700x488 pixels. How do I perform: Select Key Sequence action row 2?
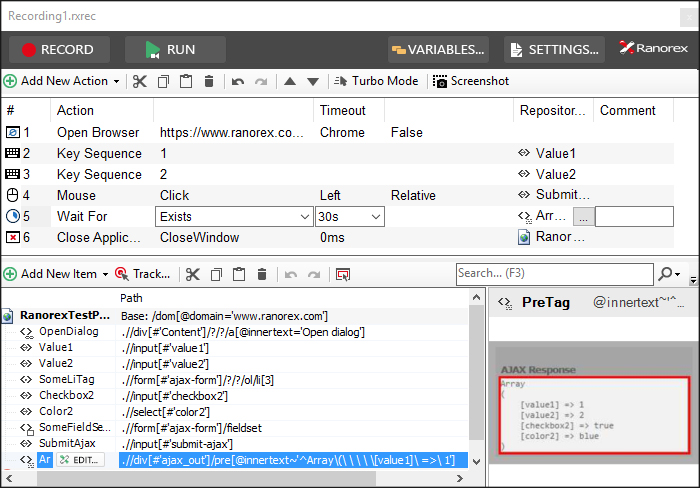coord(339,154)
